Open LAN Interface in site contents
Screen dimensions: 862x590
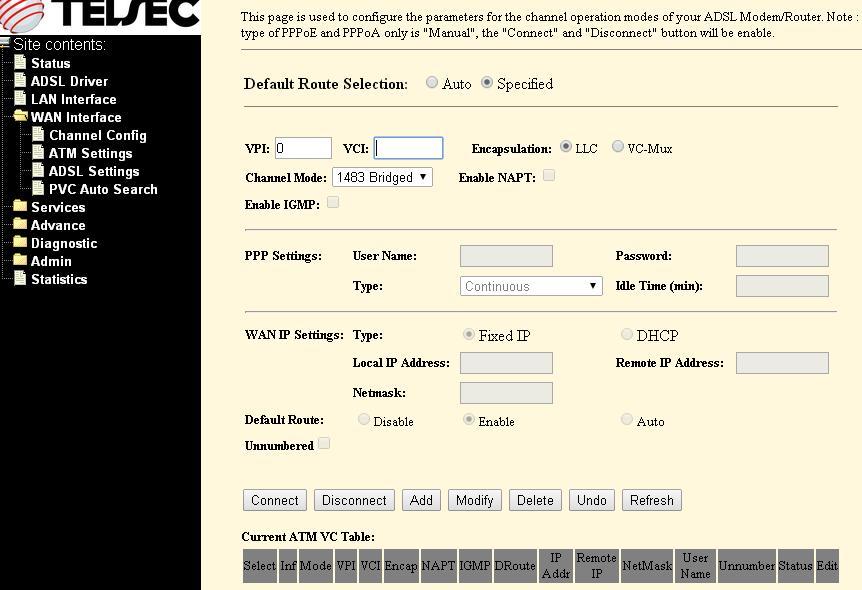(x=74, y=100)
